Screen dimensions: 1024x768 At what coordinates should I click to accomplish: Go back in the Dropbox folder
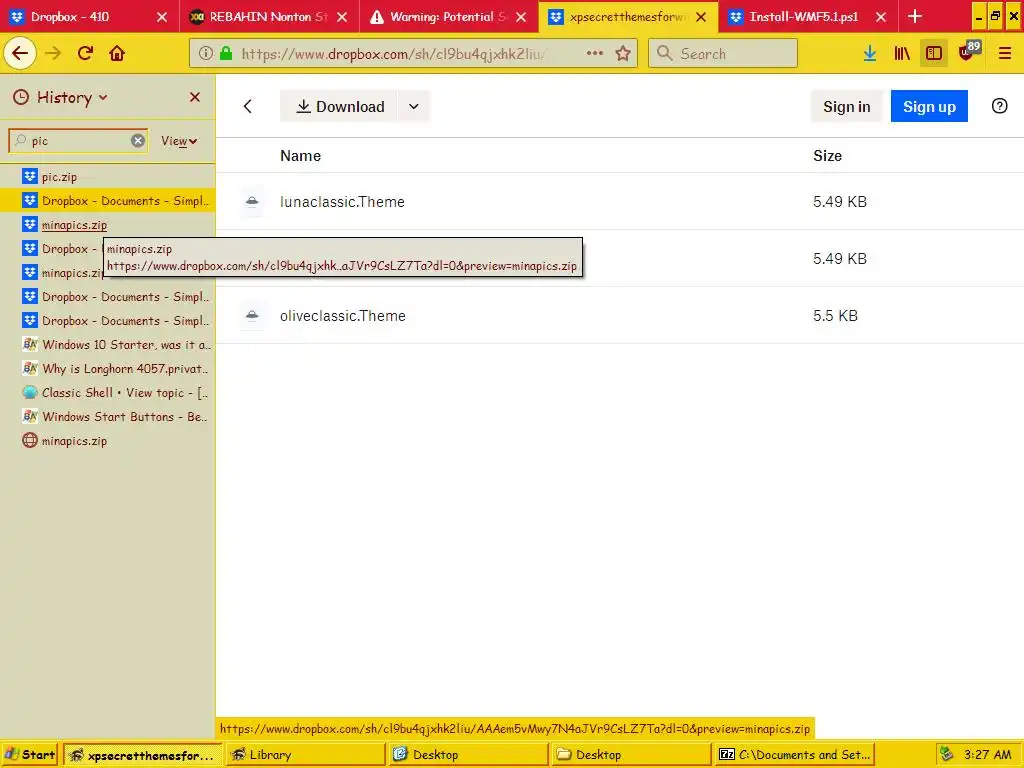coord(248,106)
